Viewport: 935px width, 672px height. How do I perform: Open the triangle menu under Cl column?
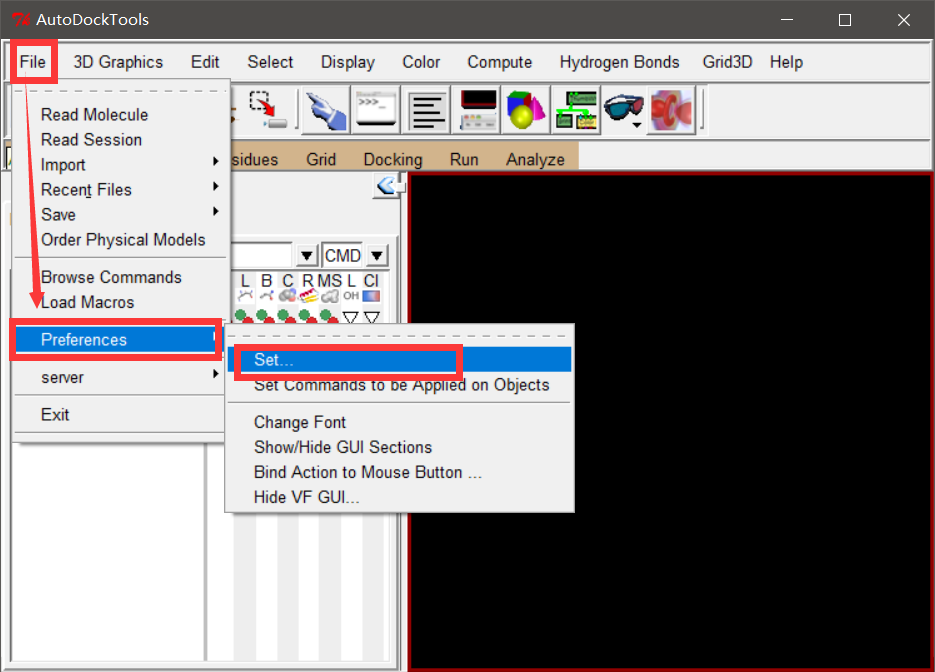click(x=372, y=317)
